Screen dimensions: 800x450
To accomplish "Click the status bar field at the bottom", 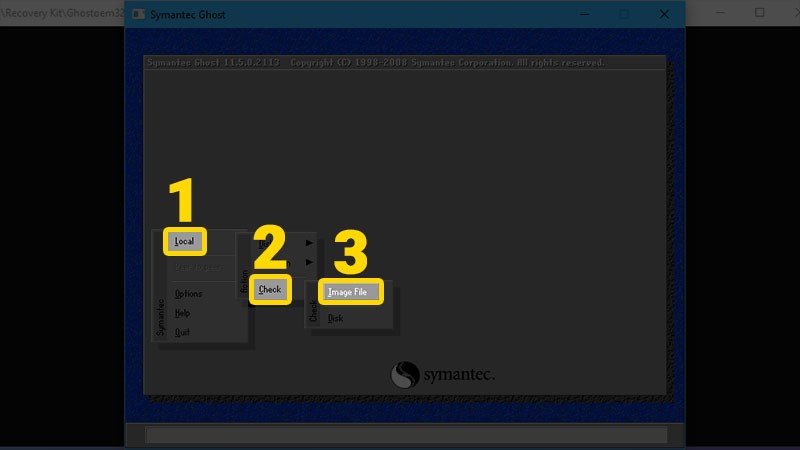I will click(407, 435).
